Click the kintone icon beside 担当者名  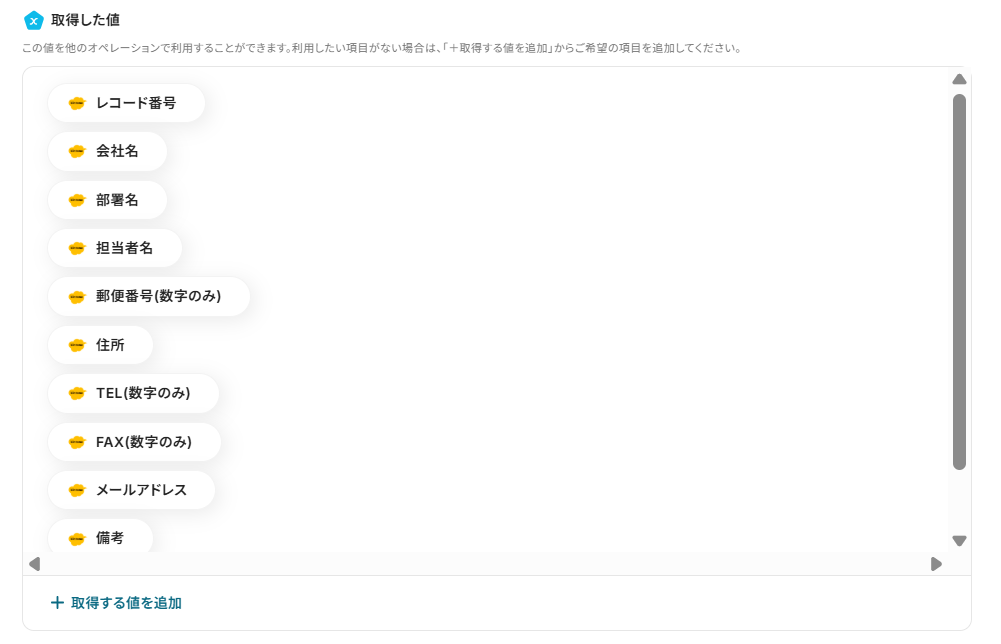pyautogui.click(x=77, y=248)
